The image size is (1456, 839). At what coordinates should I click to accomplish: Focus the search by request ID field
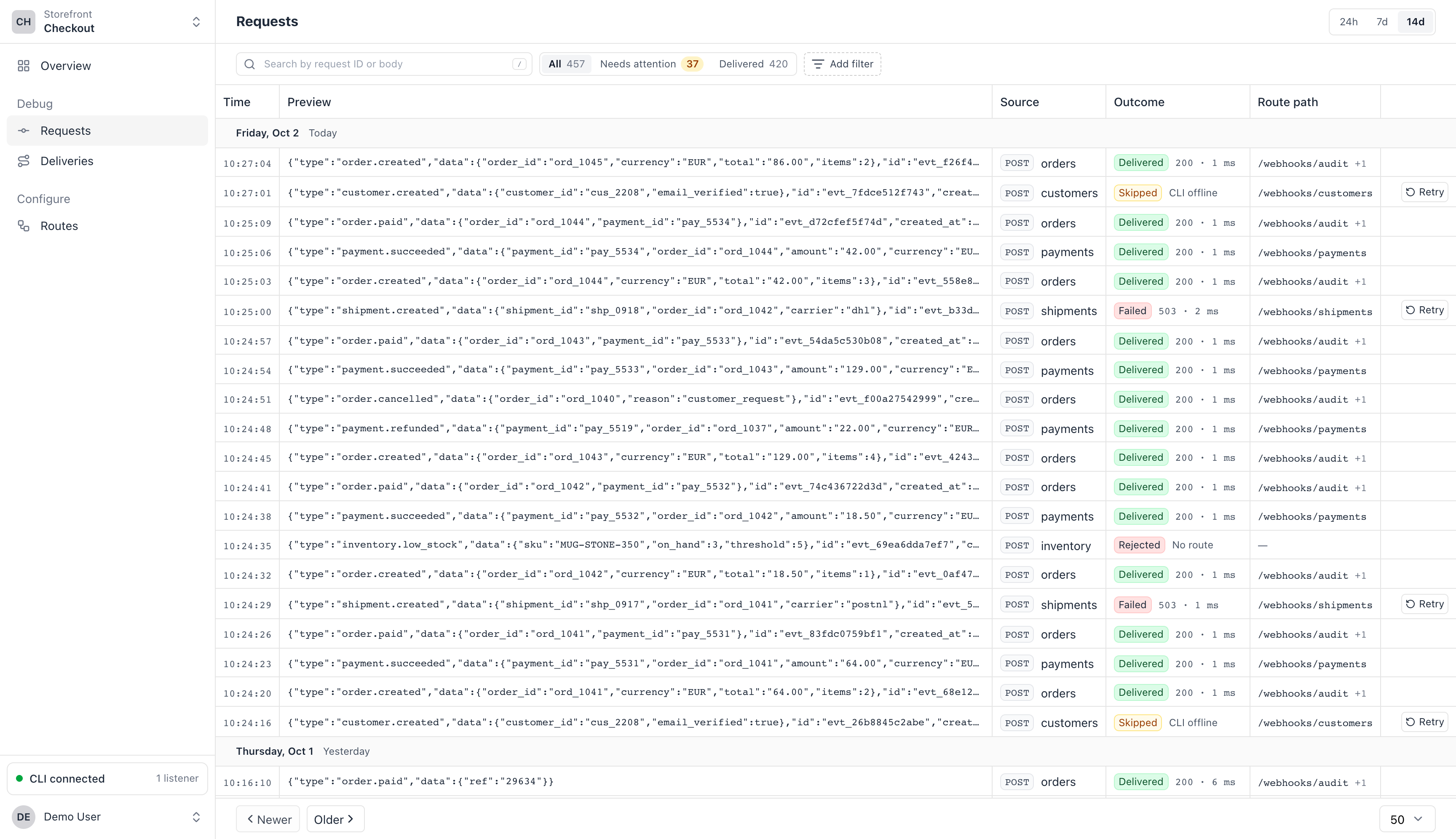(384, 64)
